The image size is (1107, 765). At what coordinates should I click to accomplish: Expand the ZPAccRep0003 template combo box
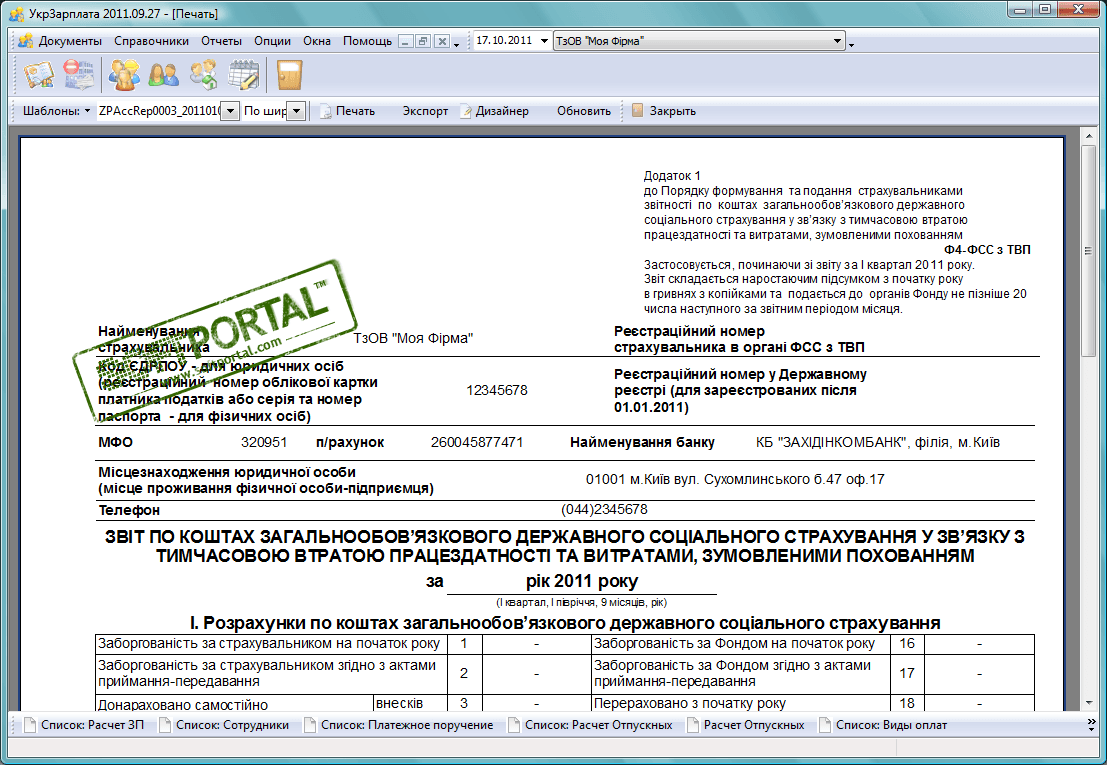[x=230, y=111]
